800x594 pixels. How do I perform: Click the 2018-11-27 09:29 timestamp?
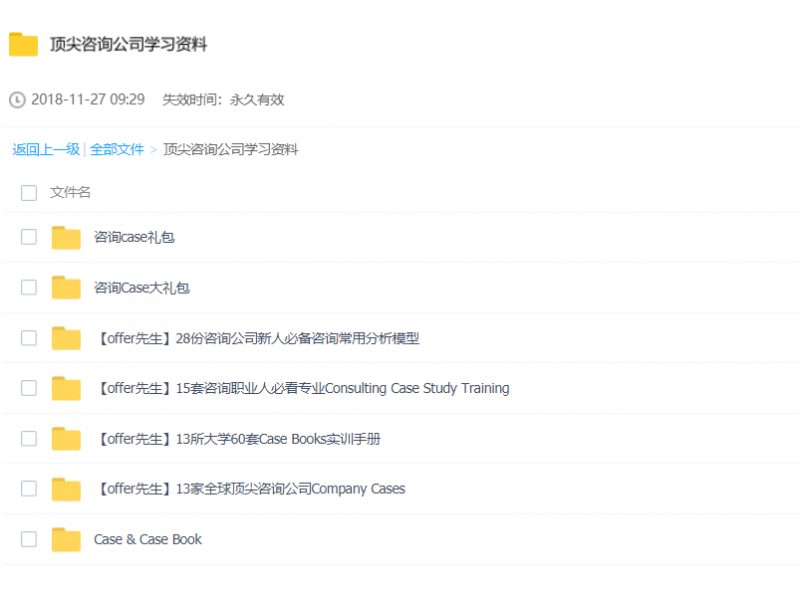tap(88, 100)
